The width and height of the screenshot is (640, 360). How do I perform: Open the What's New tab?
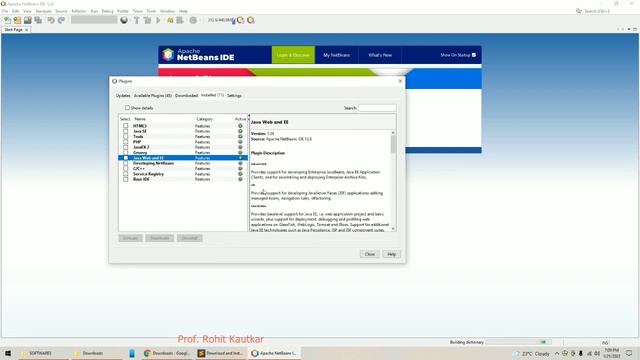(x=380, y=55)
